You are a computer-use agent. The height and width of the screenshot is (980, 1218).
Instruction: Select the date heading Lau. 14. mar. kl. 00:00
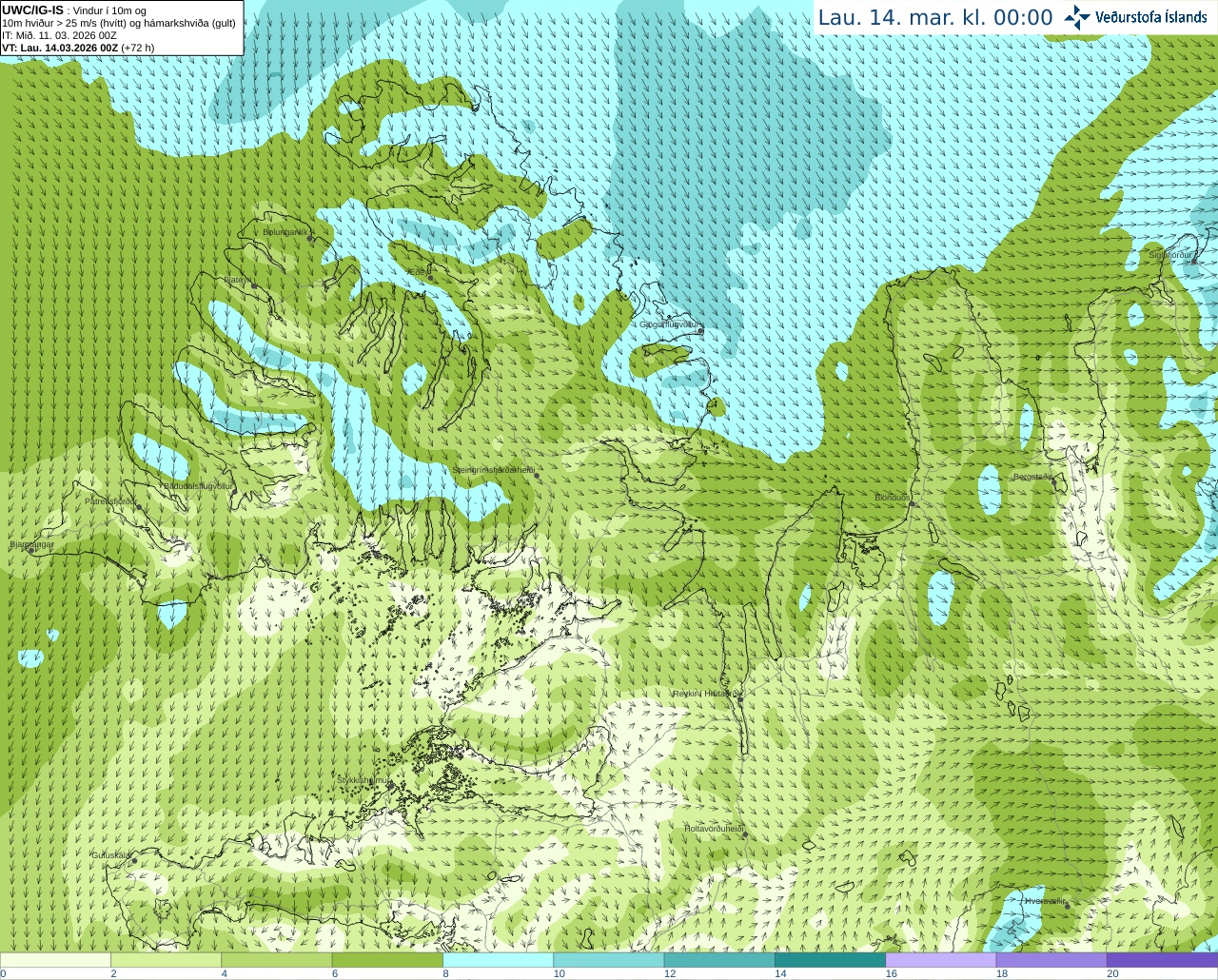click(x=935, y=18)
